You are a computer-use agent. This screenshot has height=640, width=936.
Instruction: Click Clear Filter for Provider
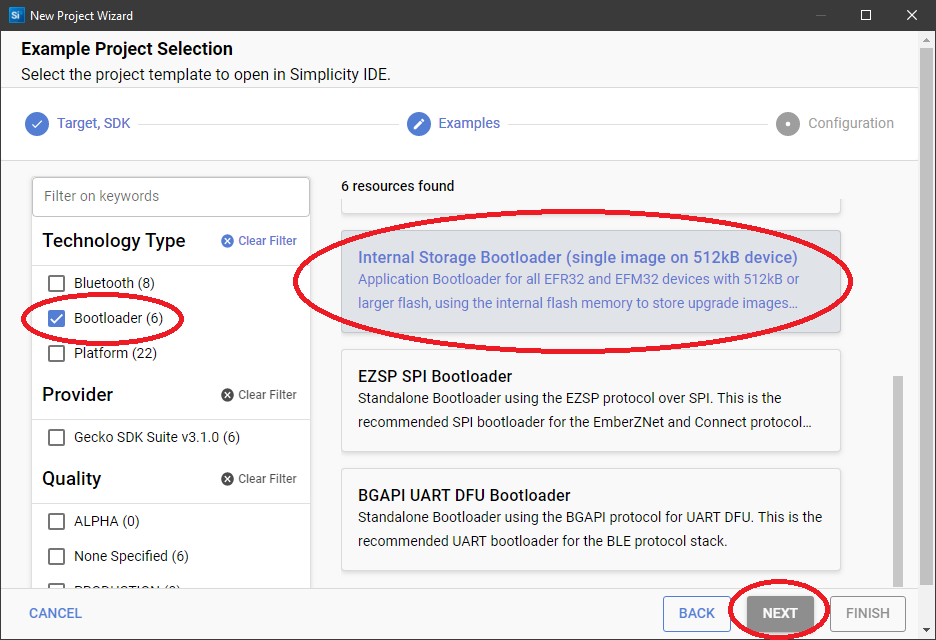(x=259, y=395)
